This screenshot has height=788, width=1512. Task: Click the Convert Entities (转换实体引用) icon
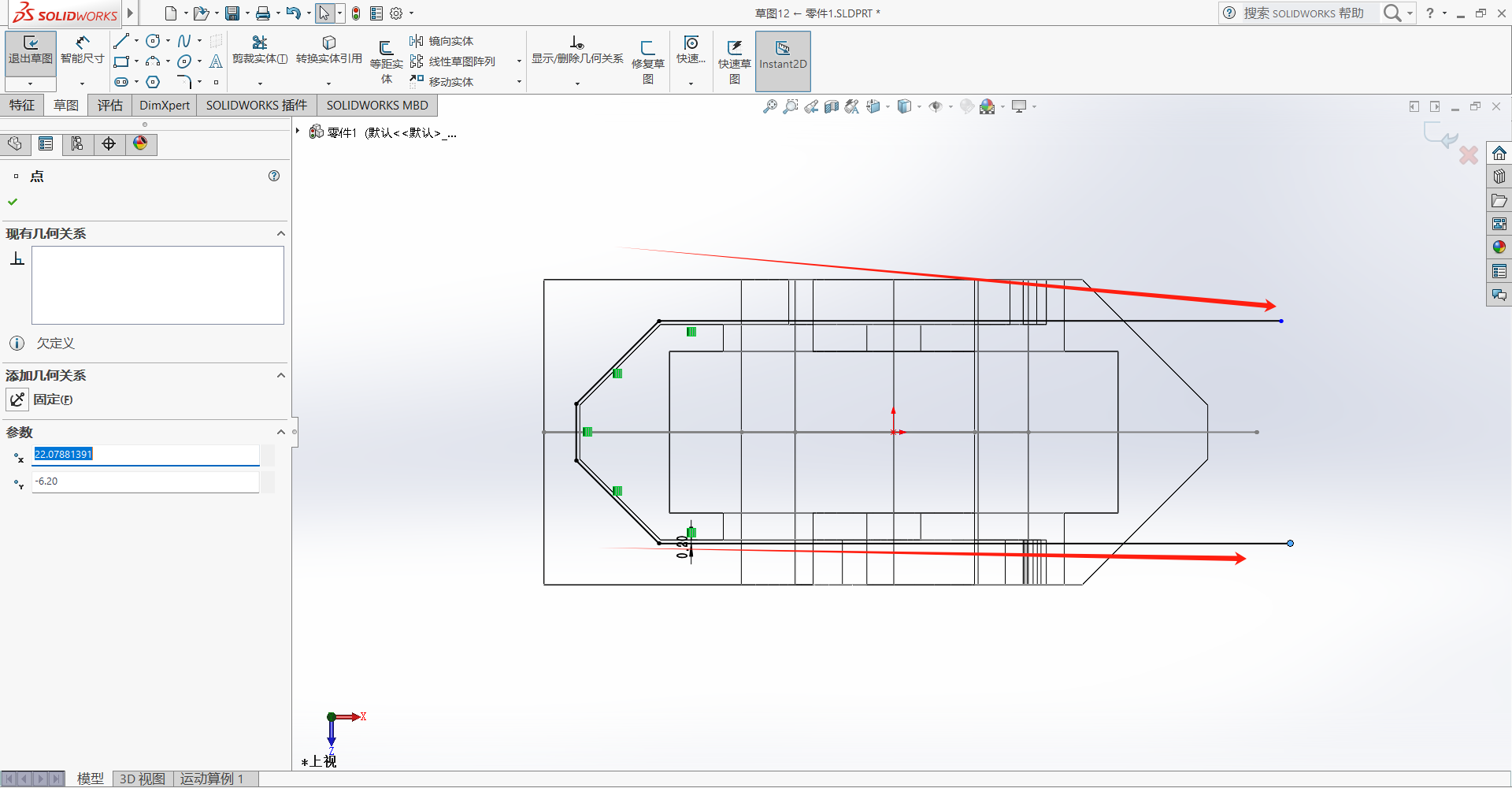(x=328, y=50)
